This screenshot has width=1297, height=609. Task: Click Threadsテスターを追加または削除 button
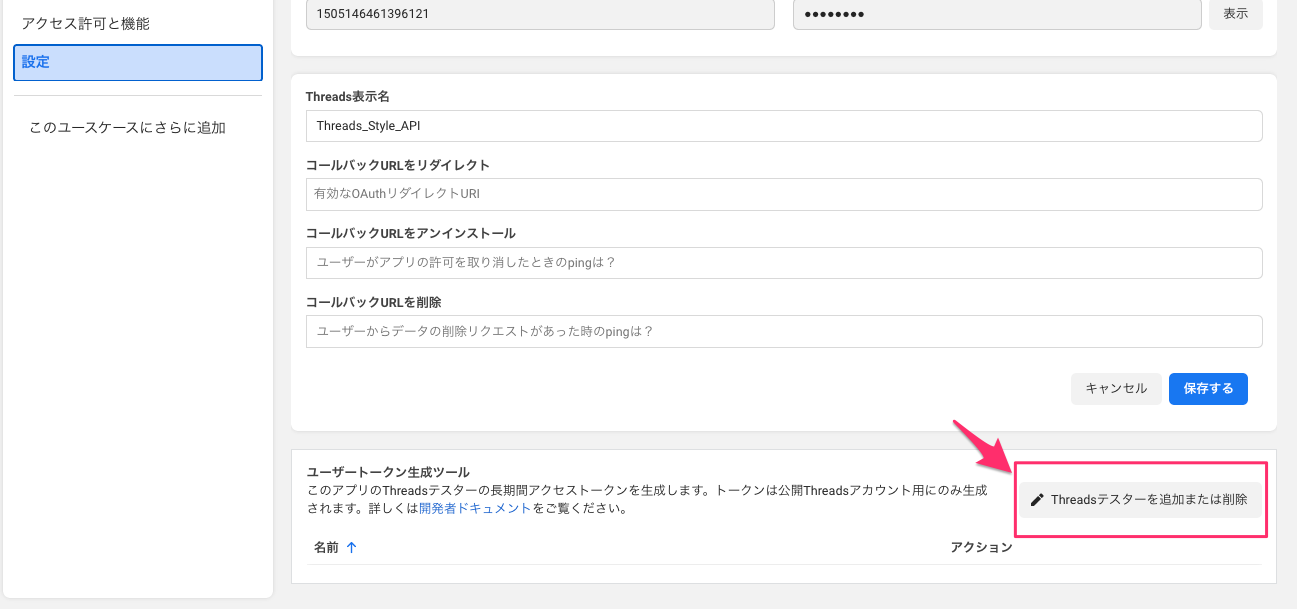(x=1141, y=500)
